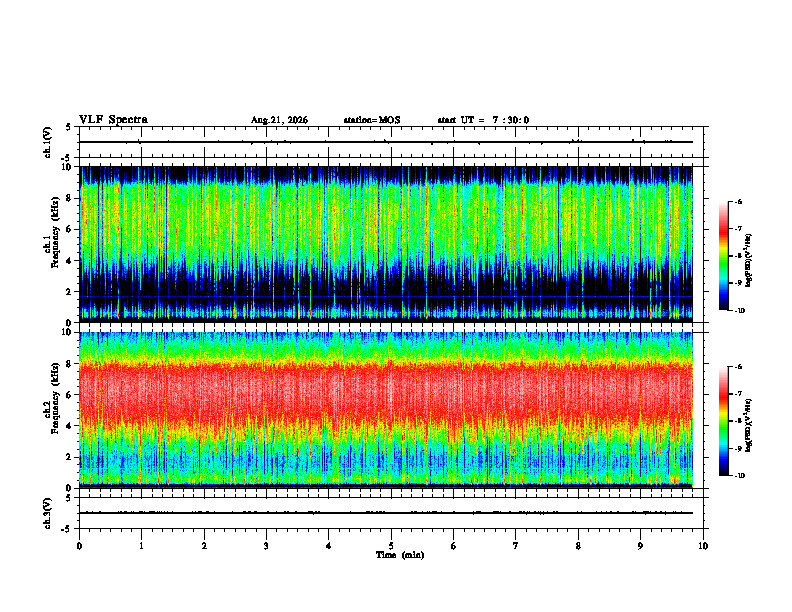Click the 2 minute tick label

204,546
